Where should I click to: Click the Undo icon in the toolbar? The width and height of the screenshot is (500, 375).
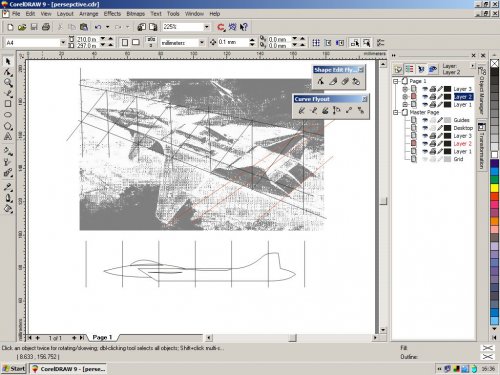tap(98, 27)
